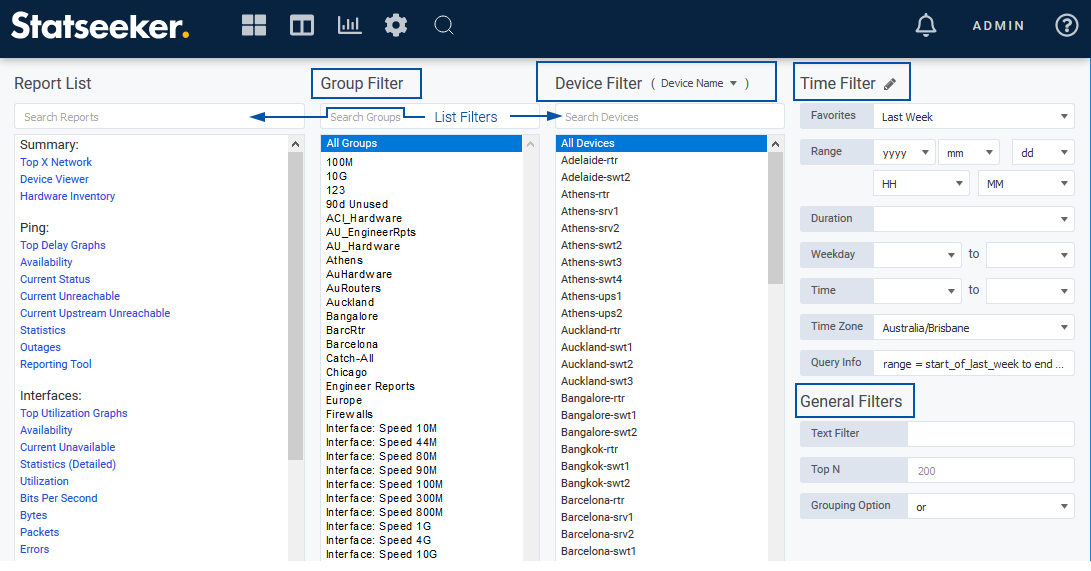
Task: Click the Report List scrollbar
Action: 295,300
